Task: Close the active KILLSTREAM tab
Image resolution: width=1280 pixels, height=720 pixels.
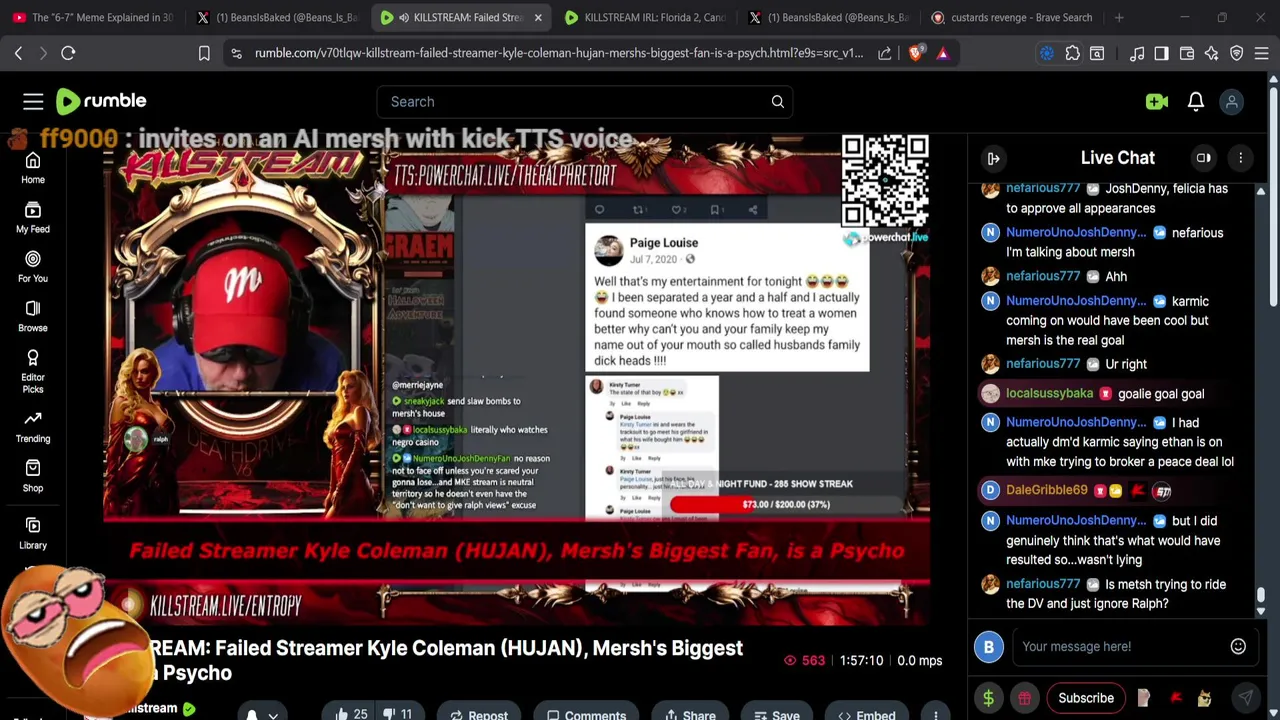Action: (x=537, y=17)
